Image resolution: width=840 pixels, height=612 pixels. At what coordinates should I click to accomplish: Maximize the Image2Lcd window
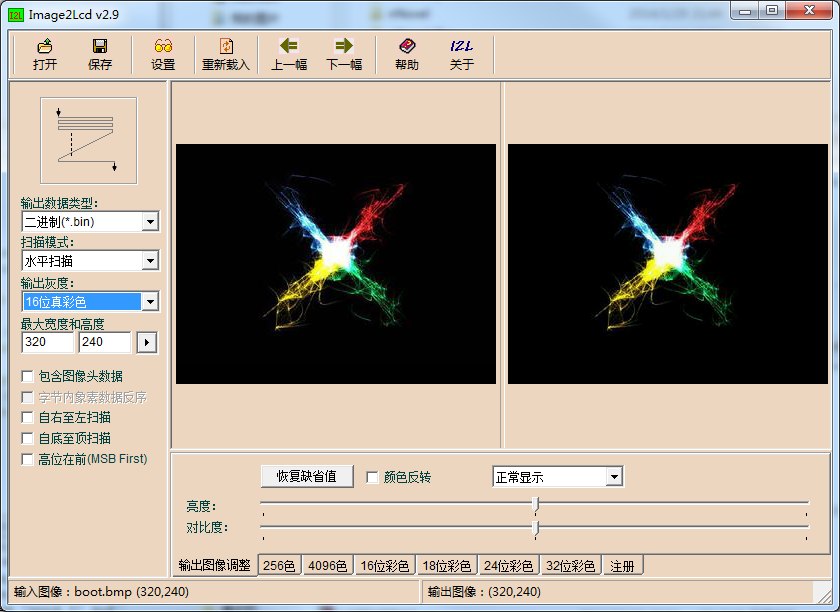tap(771, 10)
